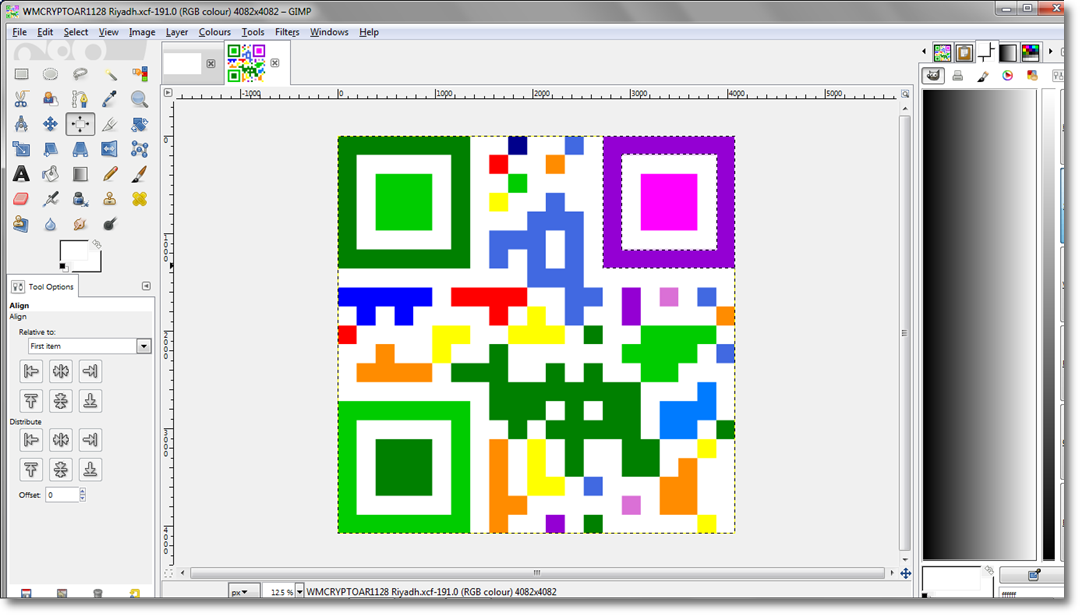
Task: Select the Rotate tool
Action: click(x=140, y=124)
